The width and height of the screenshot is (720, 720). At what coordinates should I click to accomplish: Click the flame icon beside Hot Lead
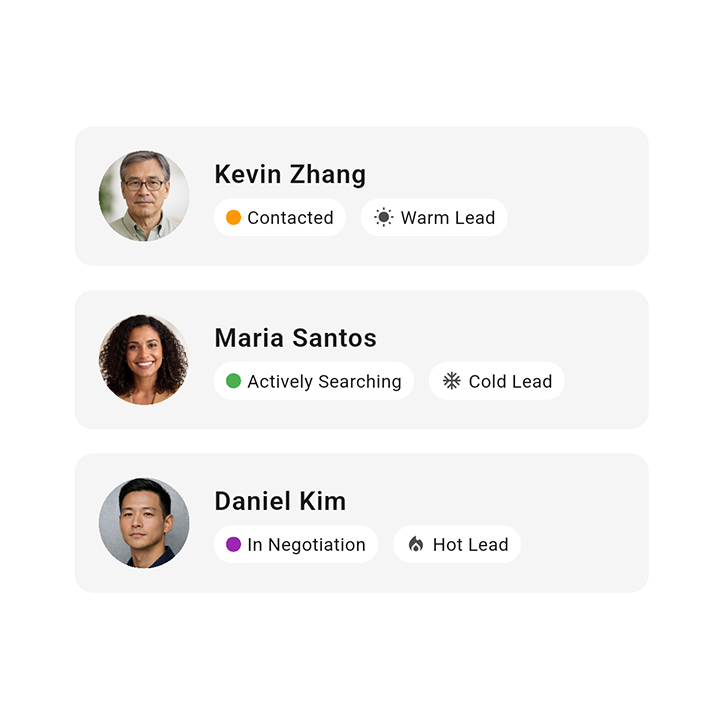pos(416,545)
